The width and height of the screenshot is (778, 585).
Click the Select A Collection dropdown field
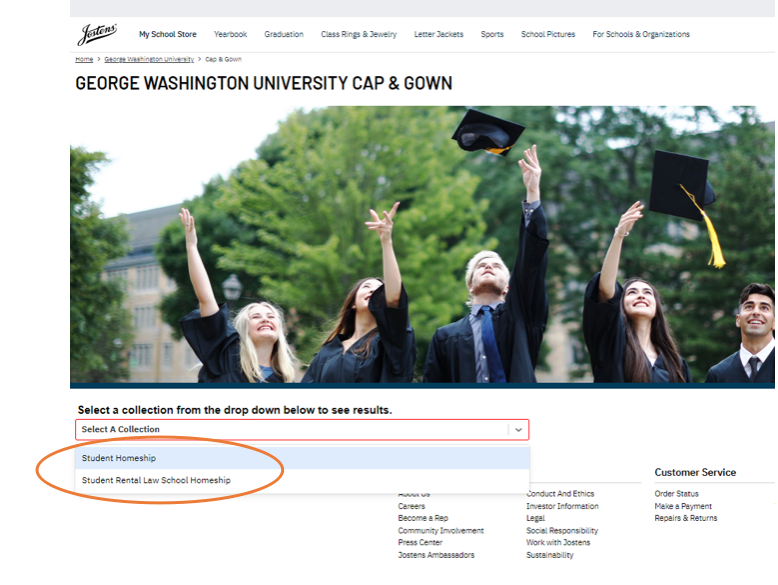click(x=302, y=430)
